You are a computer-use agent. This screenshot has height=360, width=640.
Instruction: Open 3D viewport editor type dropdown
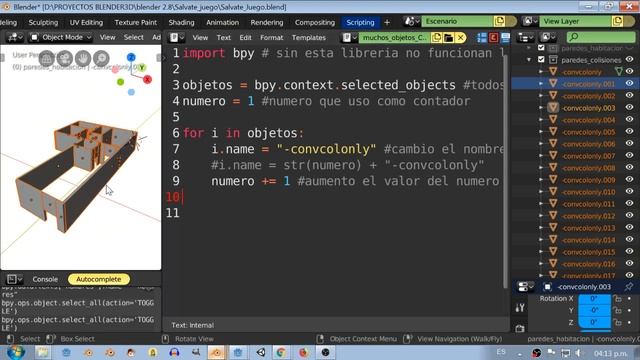(x=15, y=38)
